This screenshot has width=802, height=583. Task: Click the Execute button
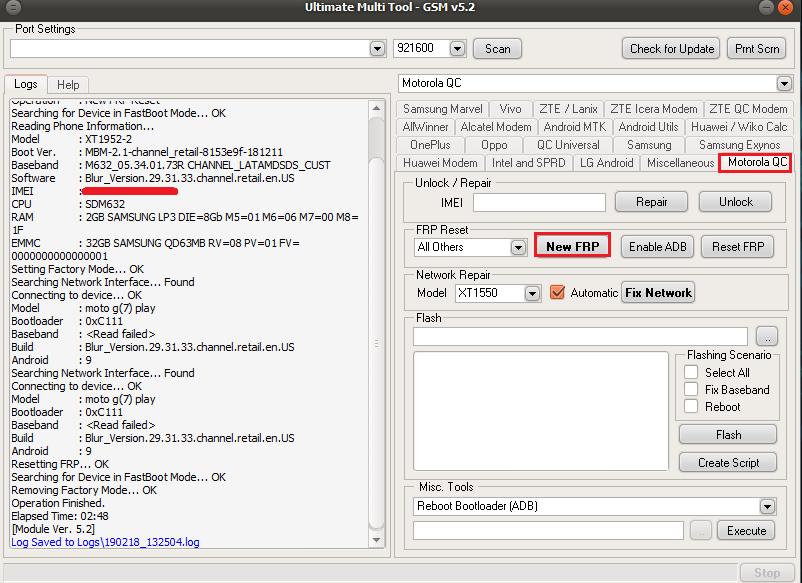(746, 531)
